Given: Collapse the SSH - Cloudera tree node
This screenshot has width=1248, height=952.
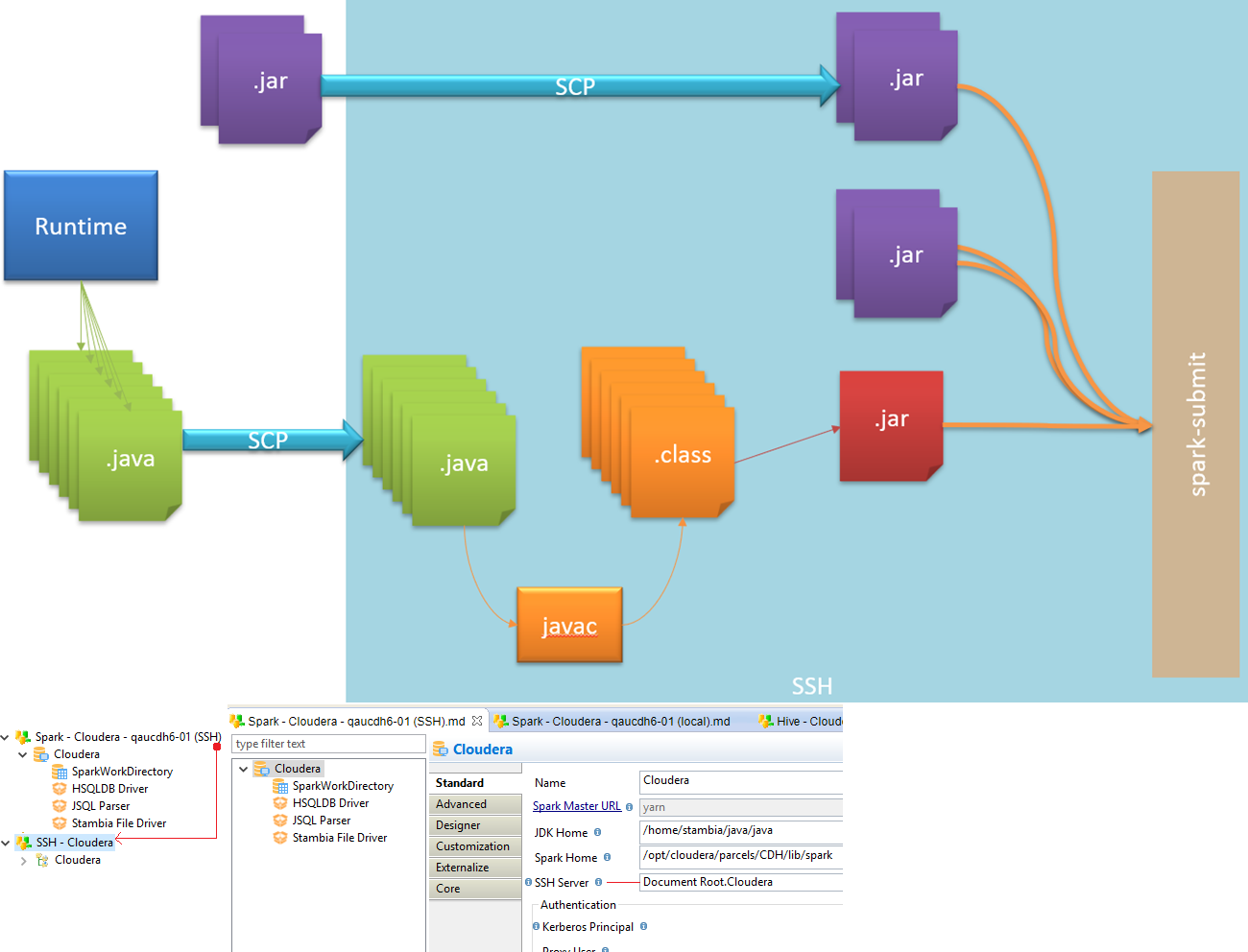Looking at the screenshot, I should pos(6,844).
